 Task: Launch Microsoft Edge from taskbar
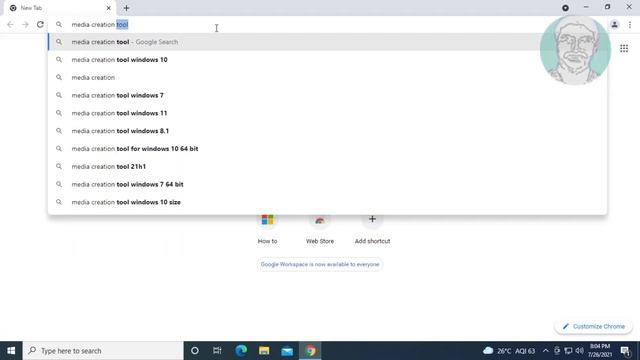click(241, 351)
